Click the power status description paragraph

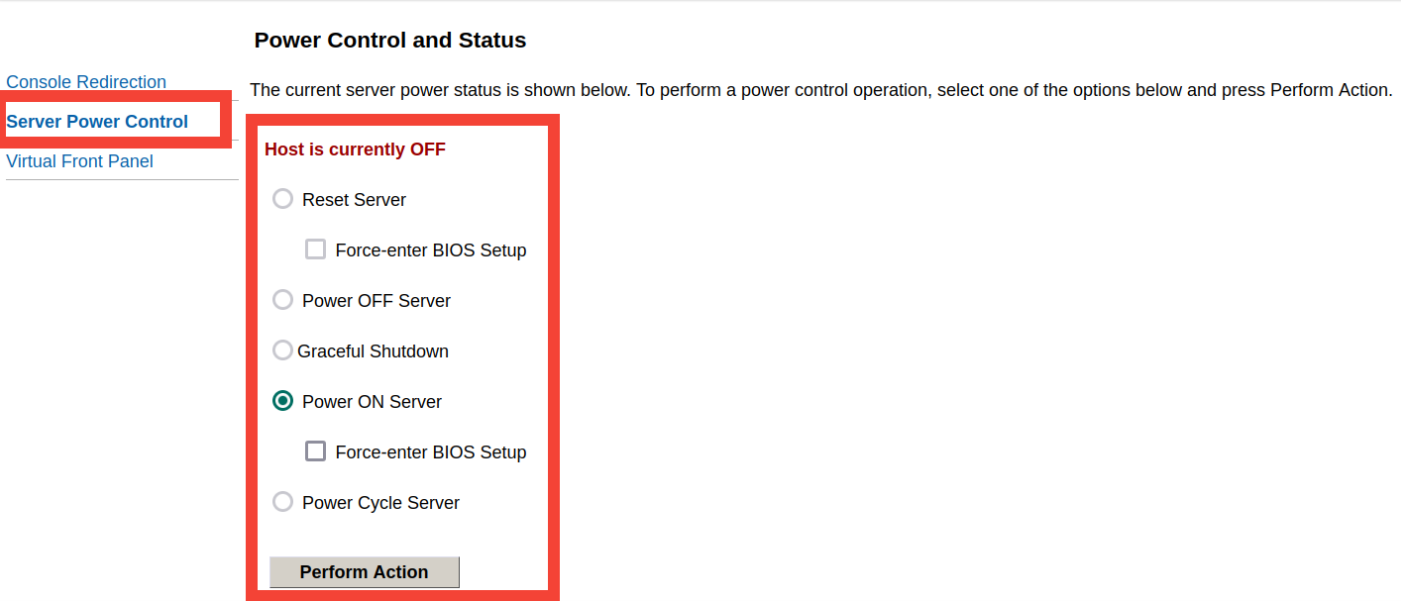pyautogui.click(x=820, y=90)
